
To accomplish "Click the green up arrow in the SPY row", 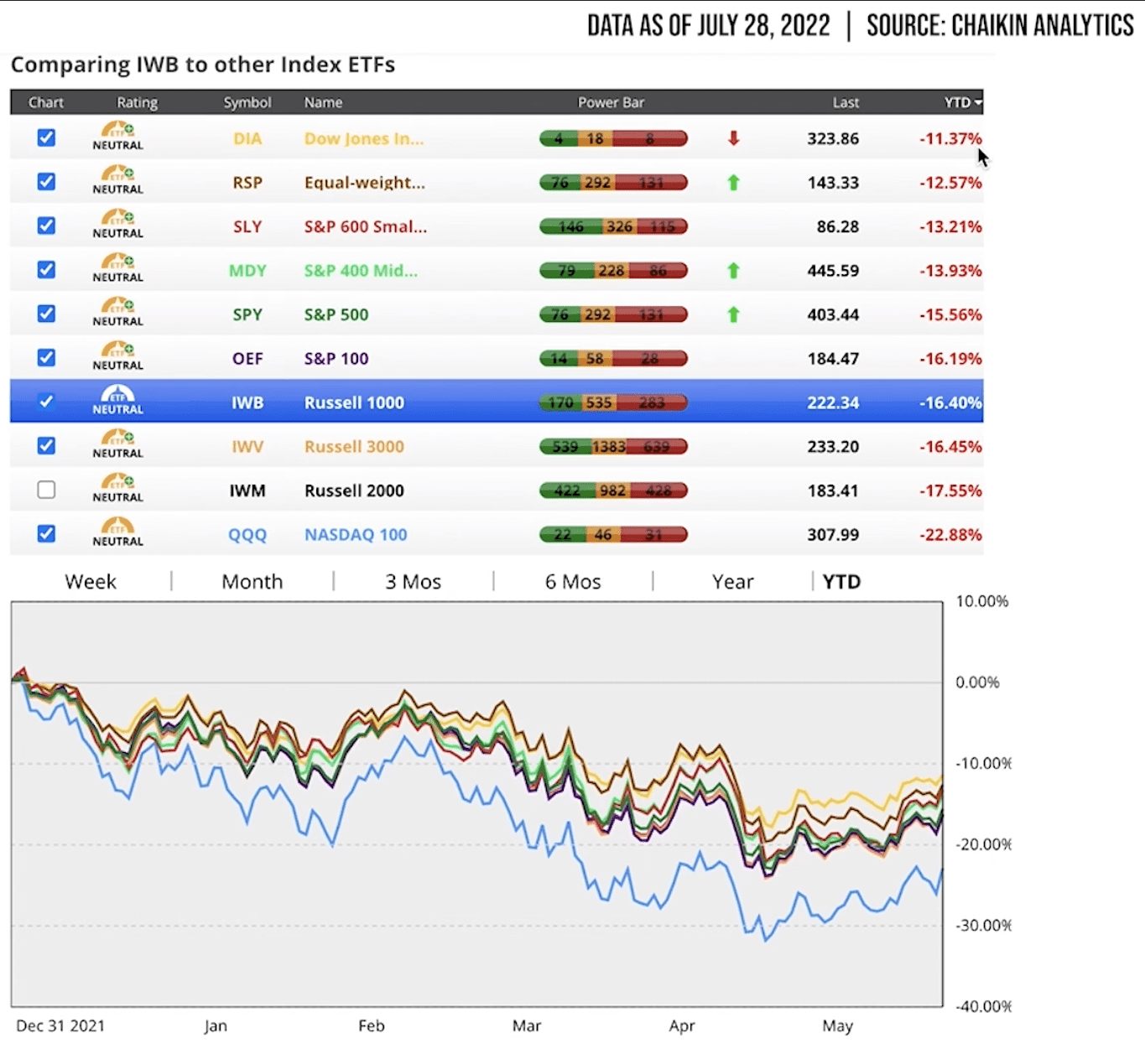I will point(734,314).
